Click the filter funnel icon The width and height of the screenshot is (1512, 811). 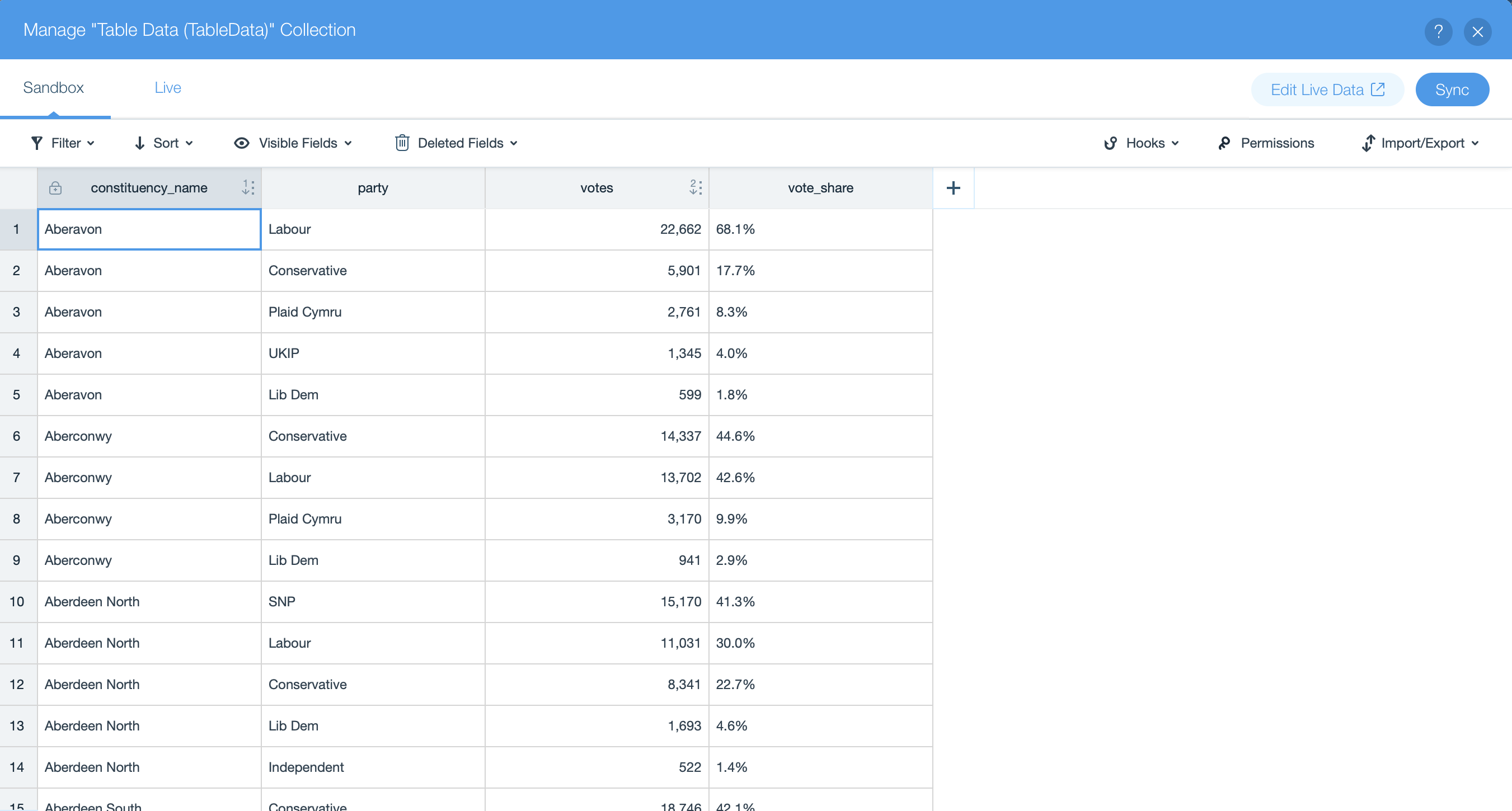point(36,143)
